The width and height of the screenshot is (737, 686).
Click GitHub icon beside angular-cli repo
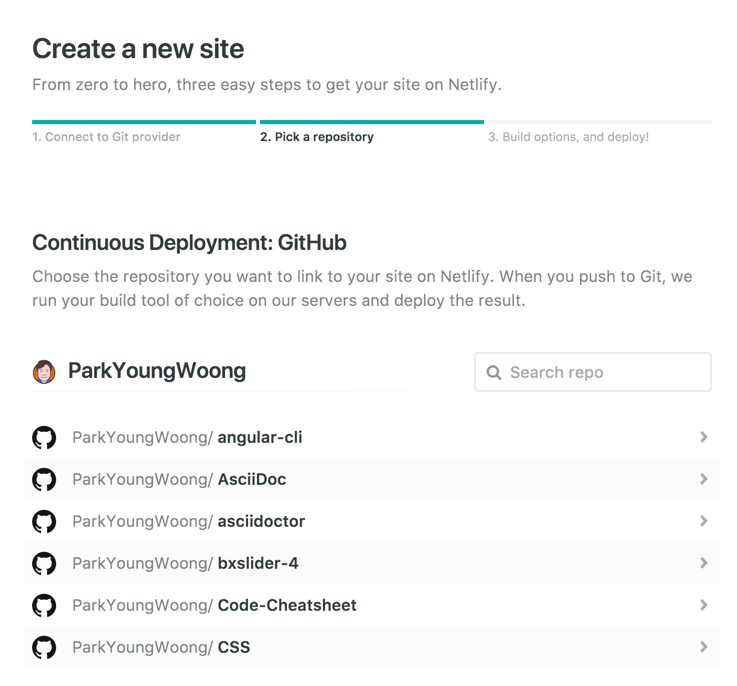click(44, 438)
